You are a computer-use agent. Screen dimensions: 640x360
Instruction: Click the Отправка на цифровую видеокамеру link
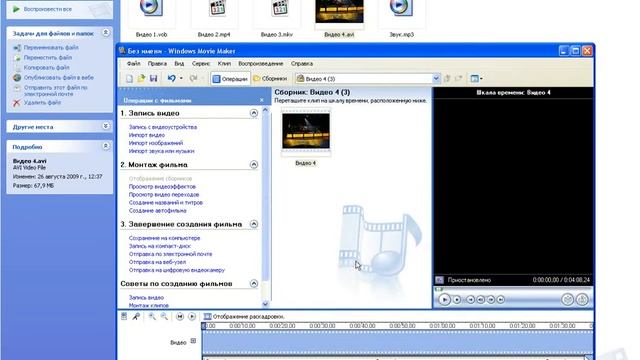(177, 270)
